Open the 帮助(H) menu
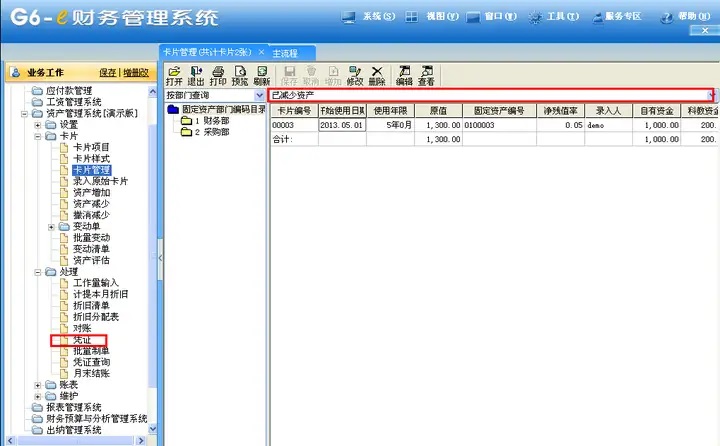The width and height of the screenshot is (720, 446). (694, 17)
